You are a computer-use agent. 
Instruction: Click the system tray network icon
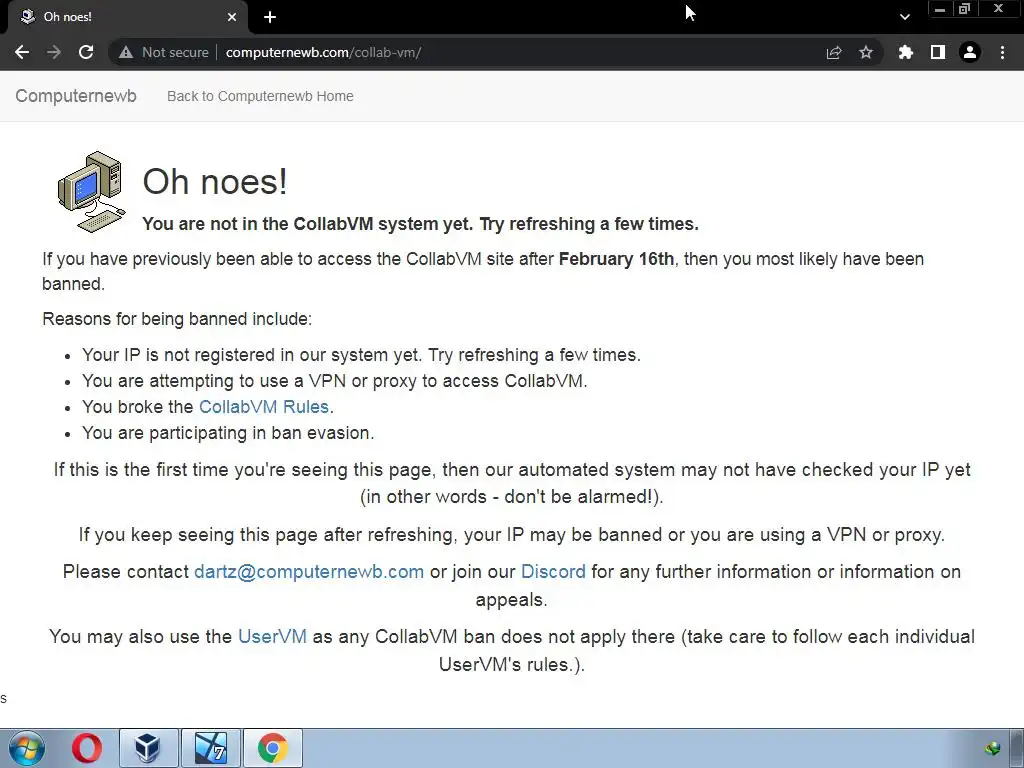(x=993, y=748)
